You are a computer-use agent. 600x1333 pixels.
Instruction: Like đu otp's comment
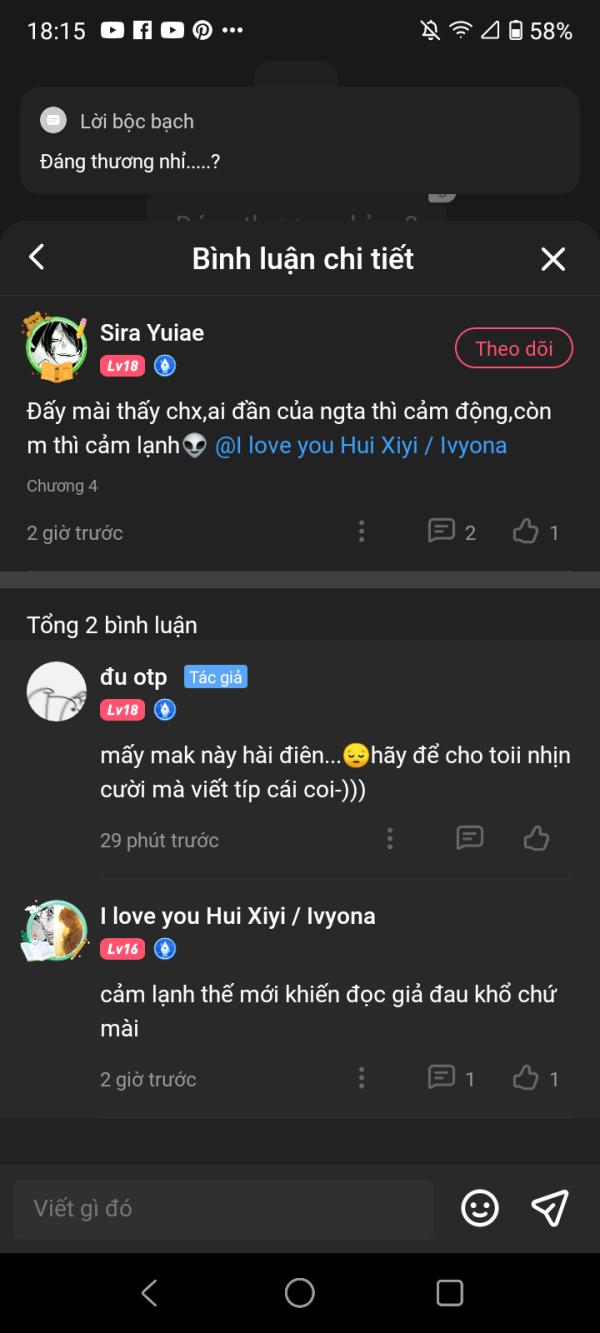537,838
